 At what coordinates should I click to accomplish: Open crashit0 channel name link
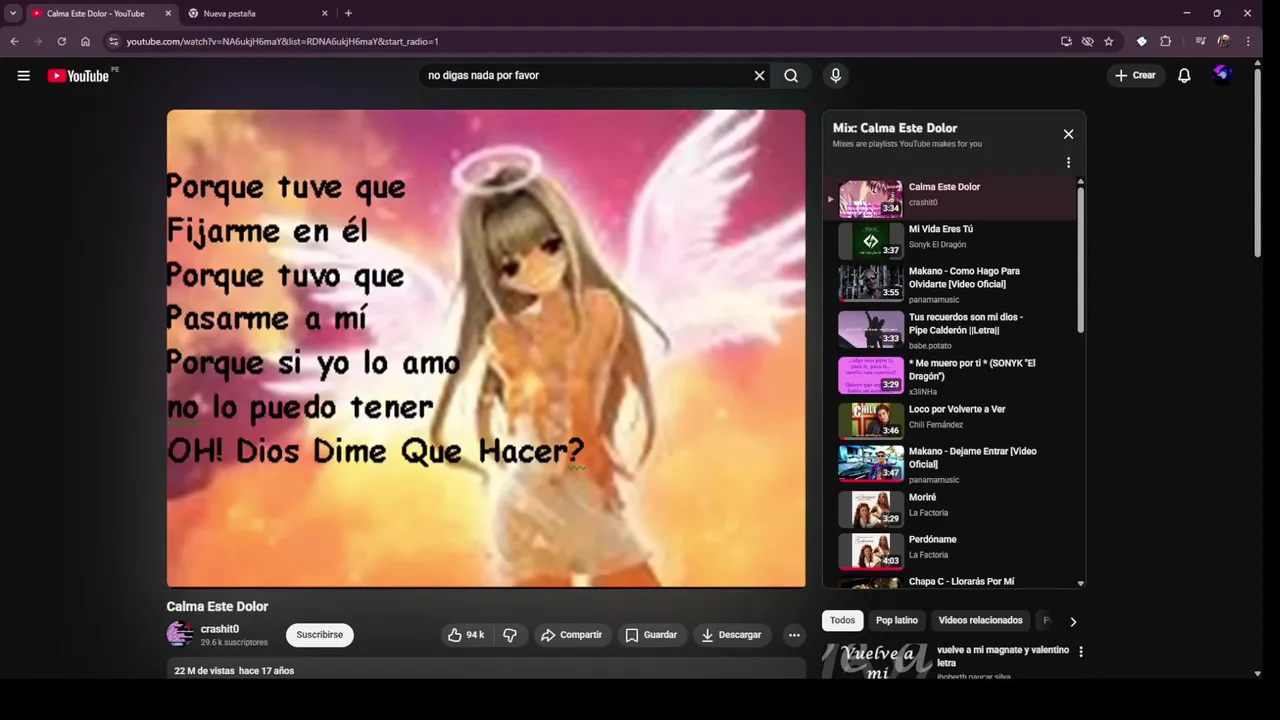220,629
